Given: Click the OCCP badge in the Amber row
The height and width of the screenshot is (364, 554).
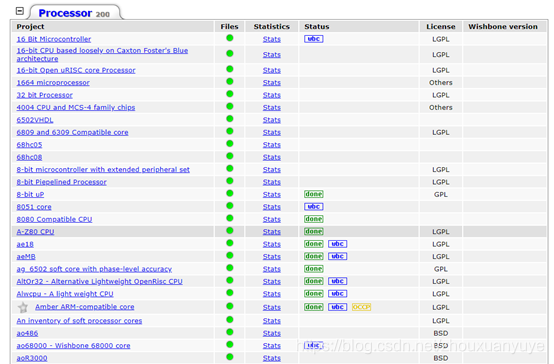Looking at the screenshot, I should [361, 307].
